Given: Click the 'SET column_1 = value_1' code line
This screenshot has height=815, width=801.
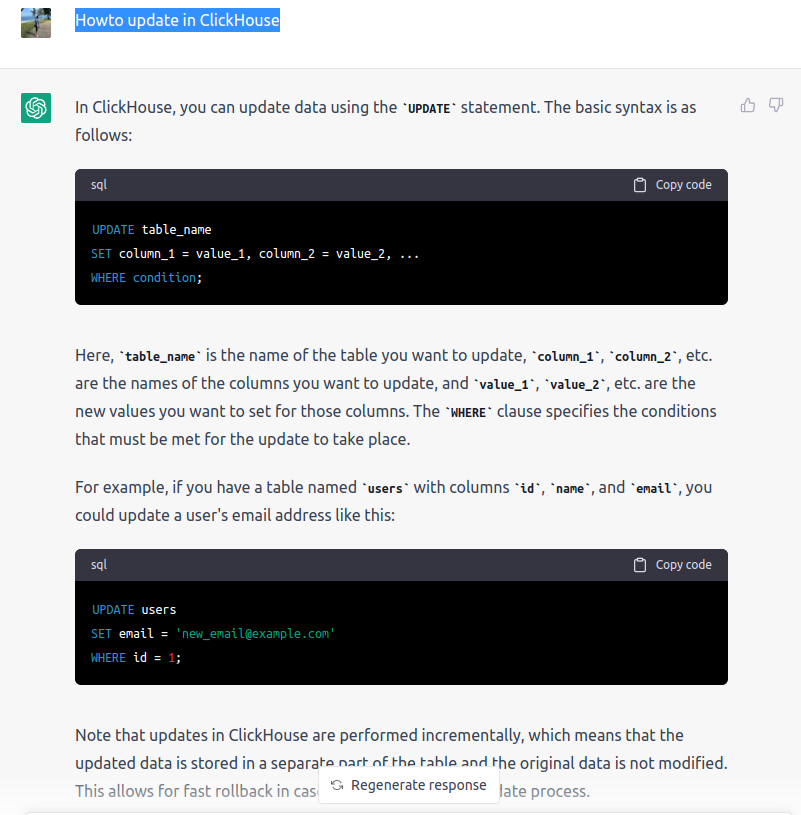Looking at the screenshot, I should (255, 254).
